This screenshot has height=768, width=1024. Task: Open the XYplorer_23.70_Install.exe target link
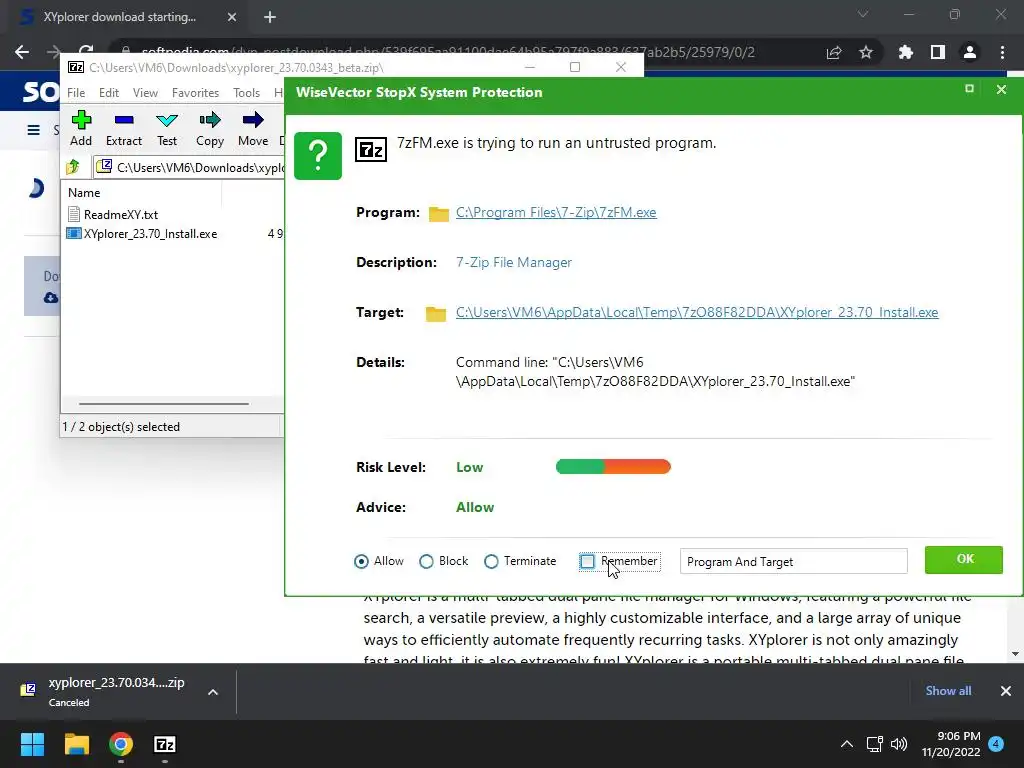[x=697, y=312]
